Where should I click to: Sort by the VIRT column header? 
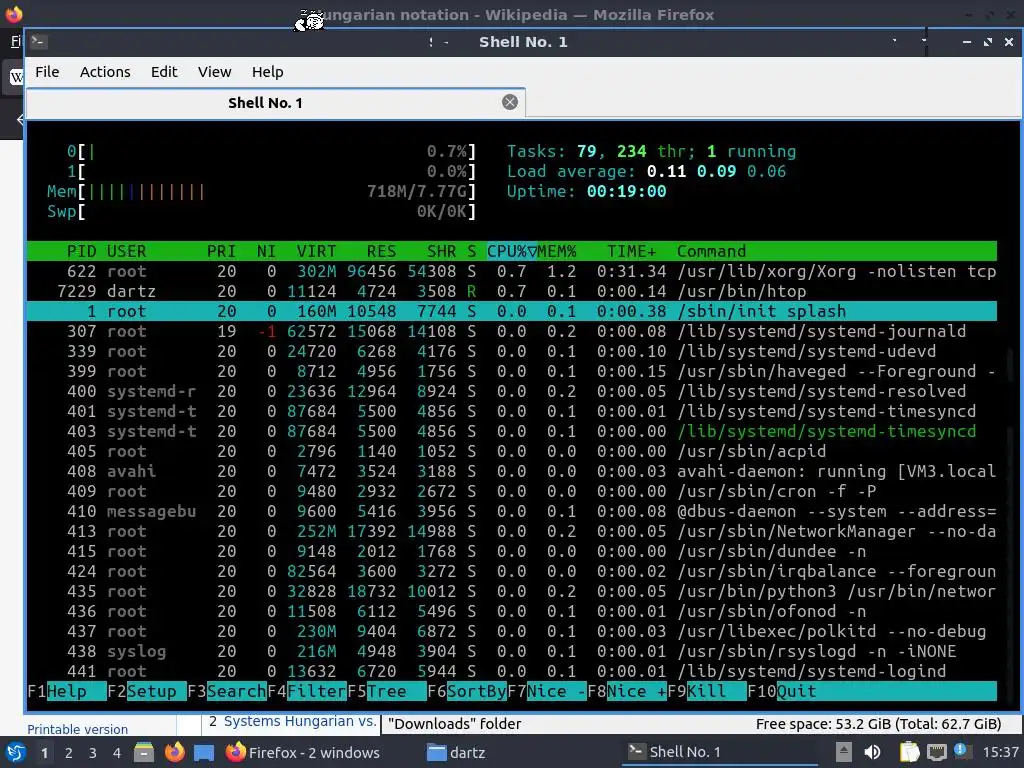(316, 251)
